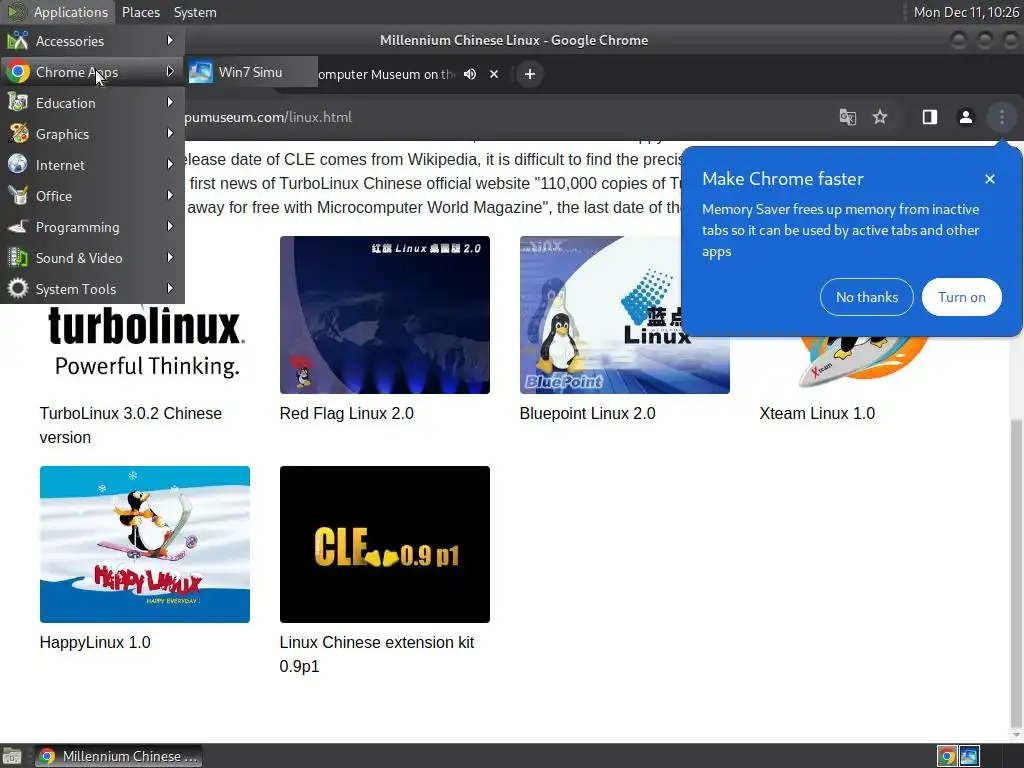Launch Win7 Simu from Chrome Apps submenu
The width and height of the screenshot is (1024, 768).
click(x=251, y=72)
